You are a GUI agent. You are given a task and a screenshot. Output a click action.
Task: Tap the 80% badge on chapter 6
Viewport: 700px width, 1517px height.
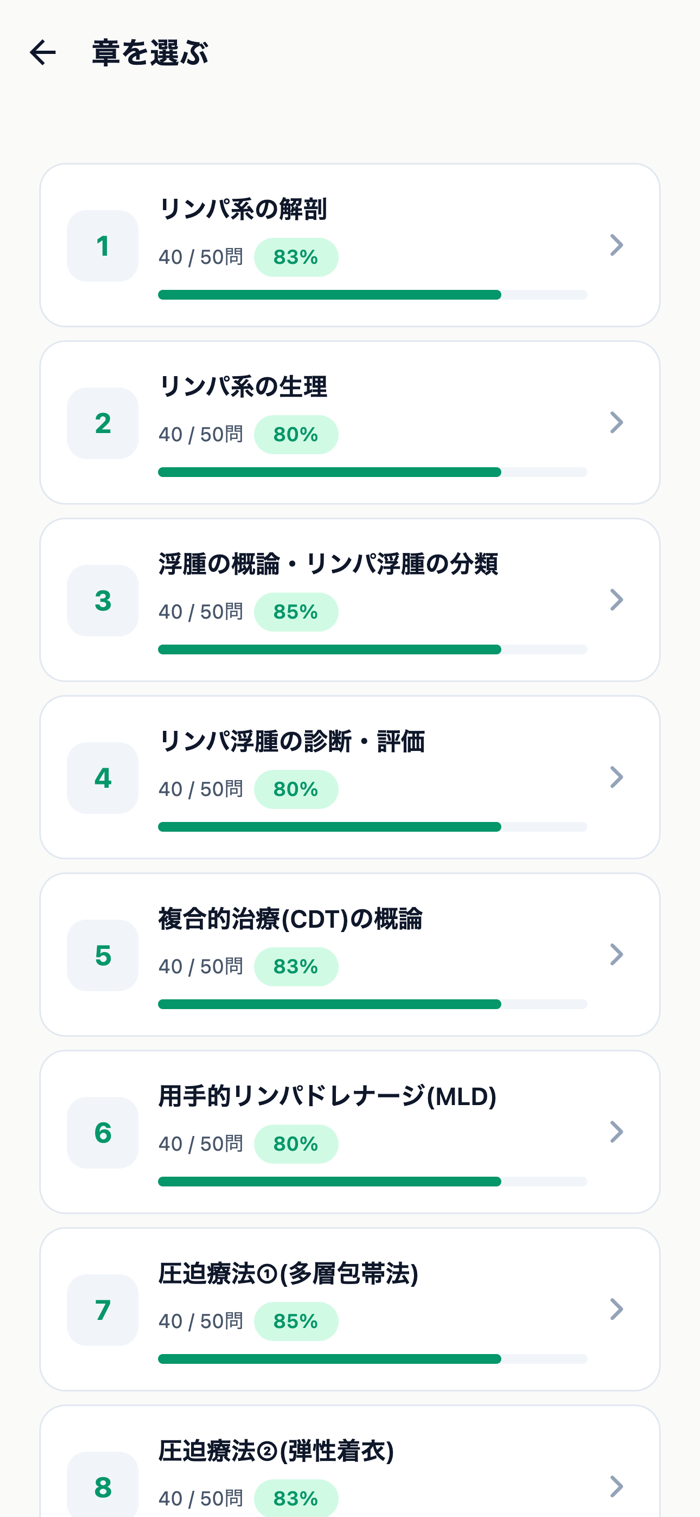(x=296, y=1144)
